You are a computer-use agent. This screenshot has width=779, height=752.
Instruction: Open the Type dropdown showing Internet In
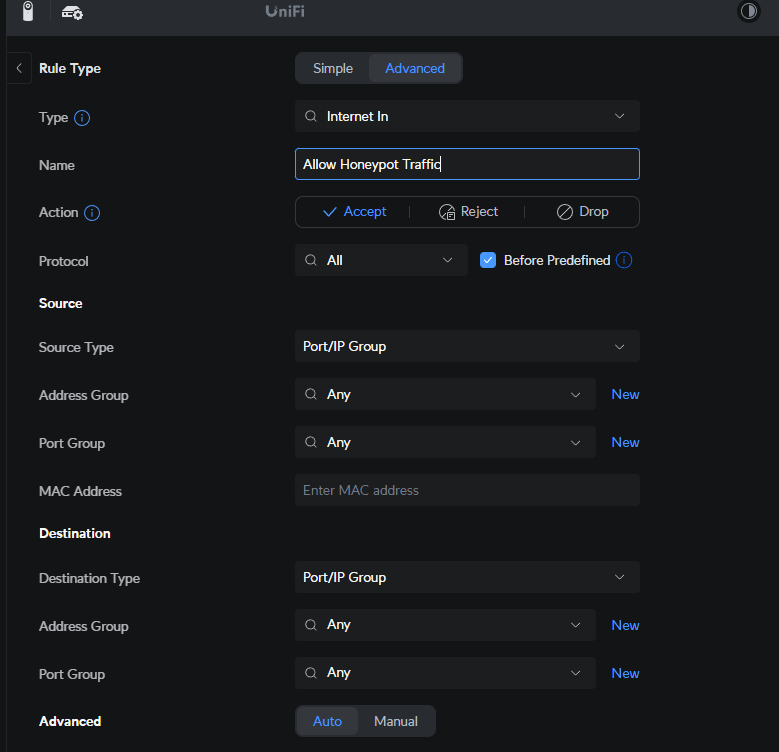(467, 116)
